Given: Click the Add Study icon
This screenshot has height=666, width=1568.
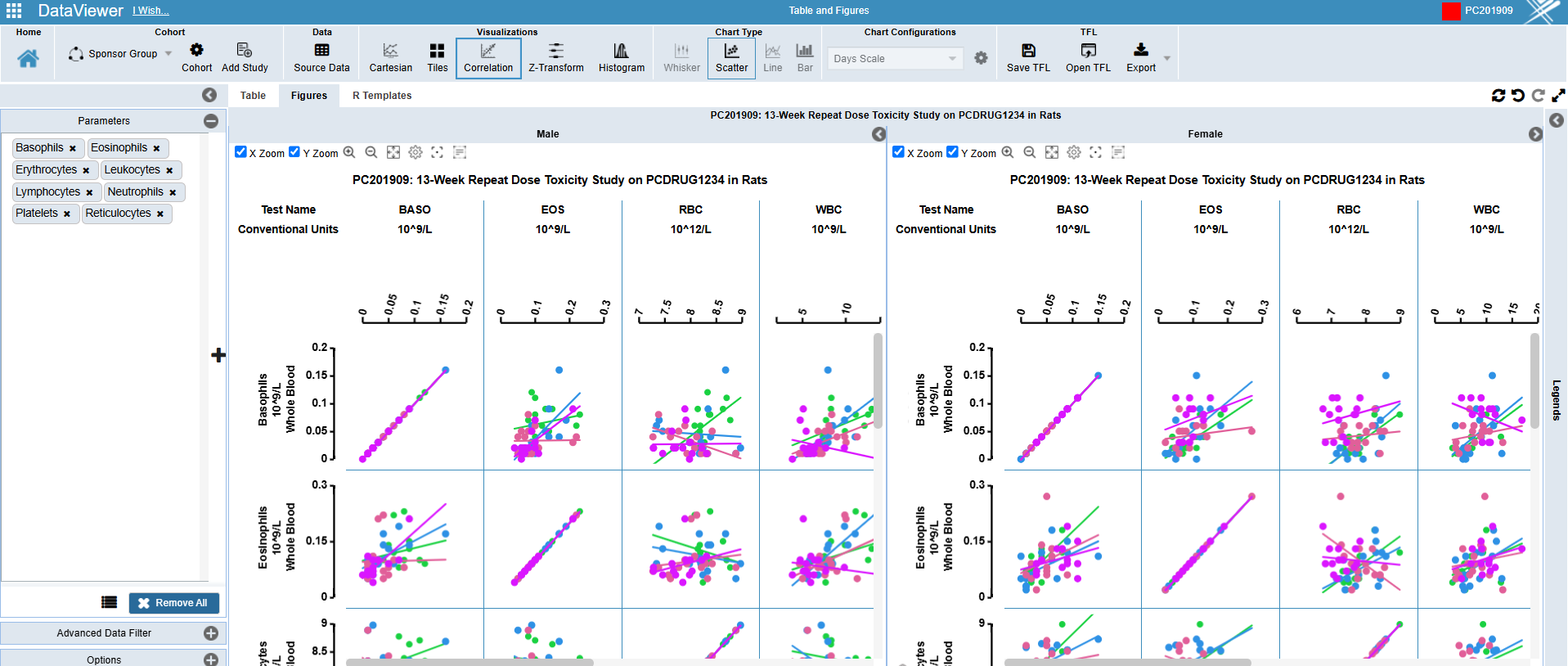Looking at the screenshot, I should 244,50.
